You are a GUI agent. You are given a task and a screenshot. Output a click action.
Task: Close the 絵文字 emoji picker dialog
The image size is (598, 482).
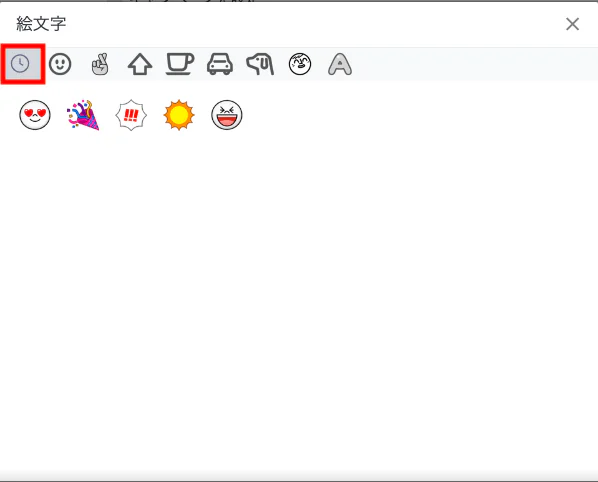click(x=572, y=24)
